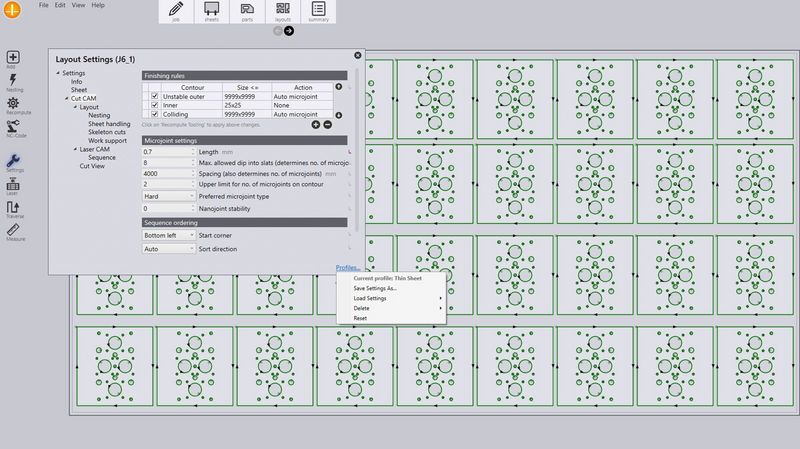Choose Save Settings As from menu
Viewport: 800px width, 449px height.
tap(375, 288)
